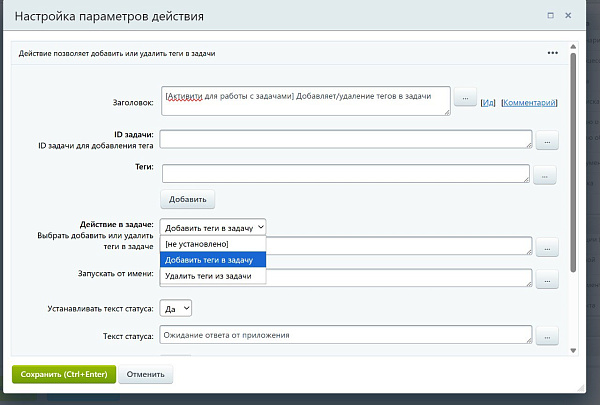Open the Действие в задаче dropdown
The image size is (600, 405).
[212, 228]
